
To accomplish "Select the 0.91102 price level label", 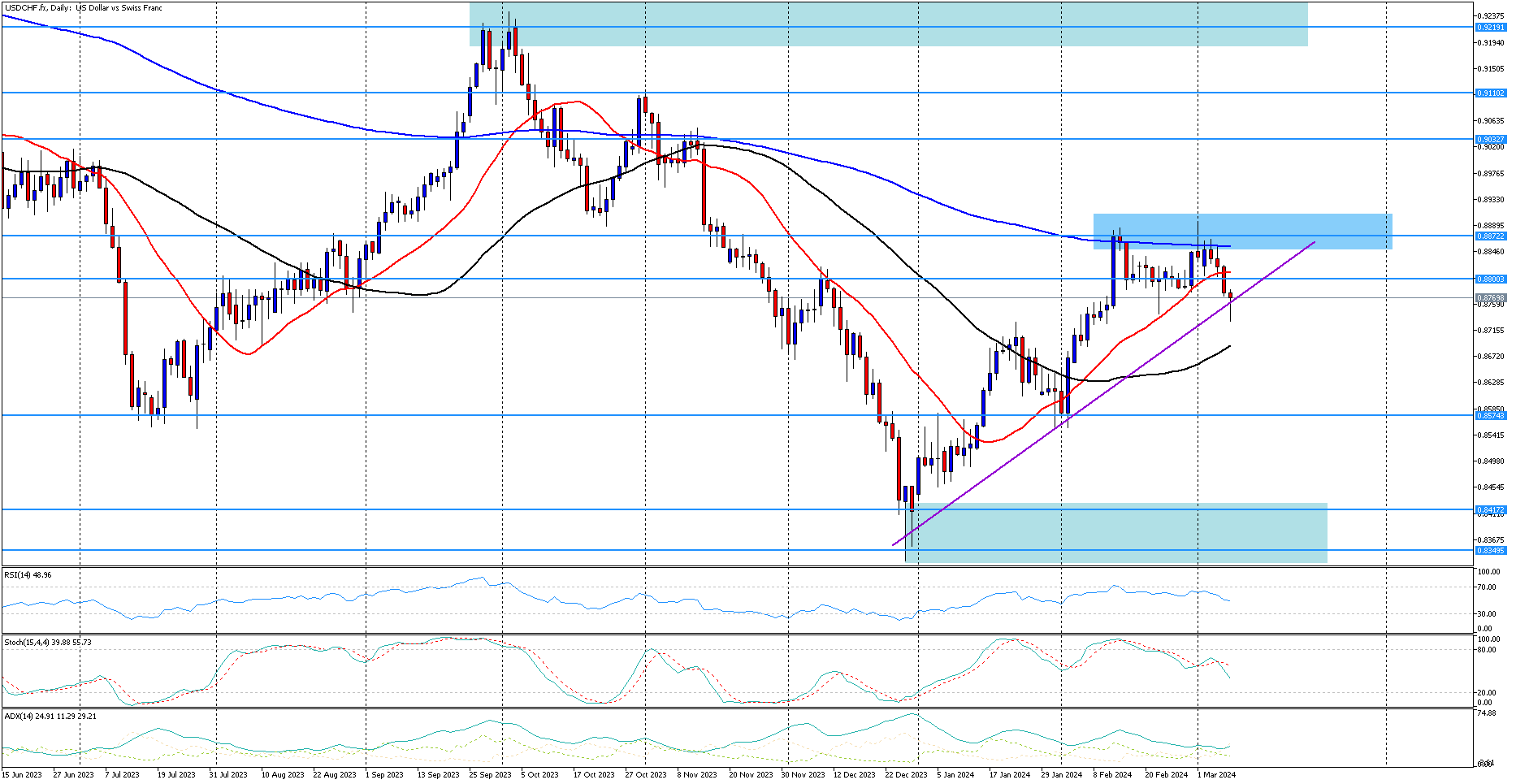I will tap(1491, 93).
